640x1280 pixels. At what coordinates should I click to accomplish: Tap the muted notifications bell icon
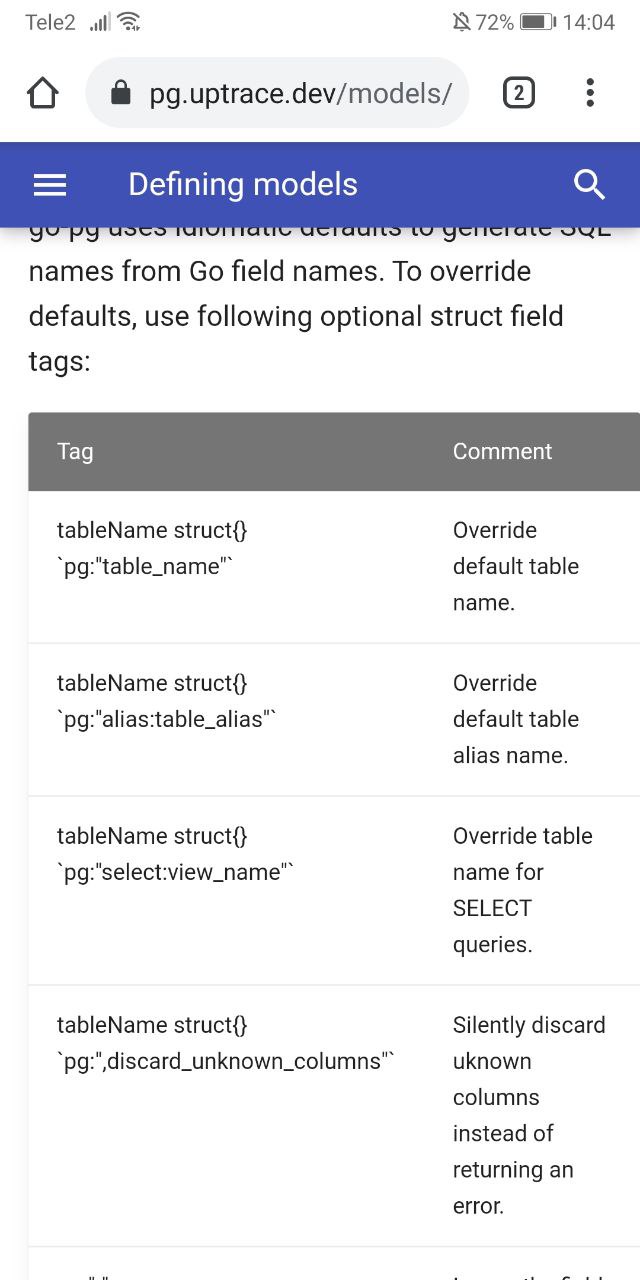click(x=461, y=22)
